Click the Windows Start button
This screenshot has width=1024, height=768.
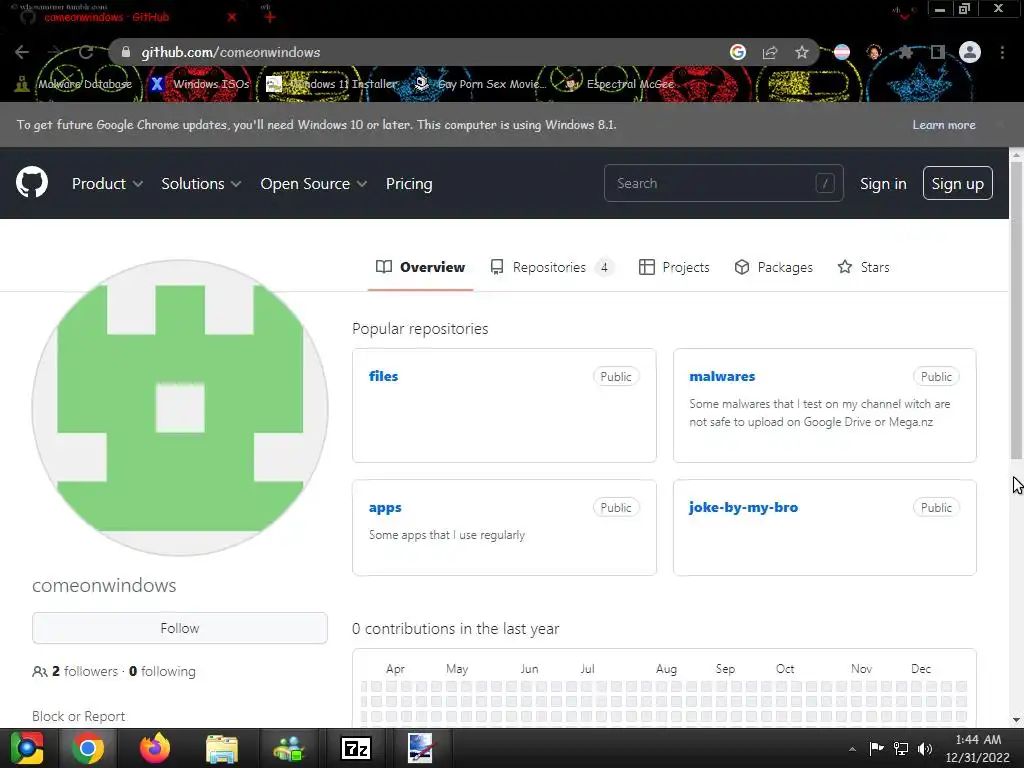pyautogui.click(x=26, y=748)
